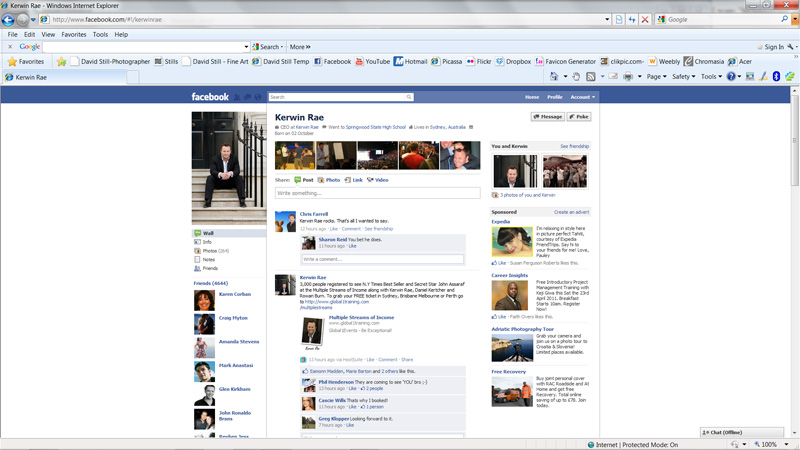Open the Home icon in command bar
This screenshot has height=450, width=800.
click(554, 77)
